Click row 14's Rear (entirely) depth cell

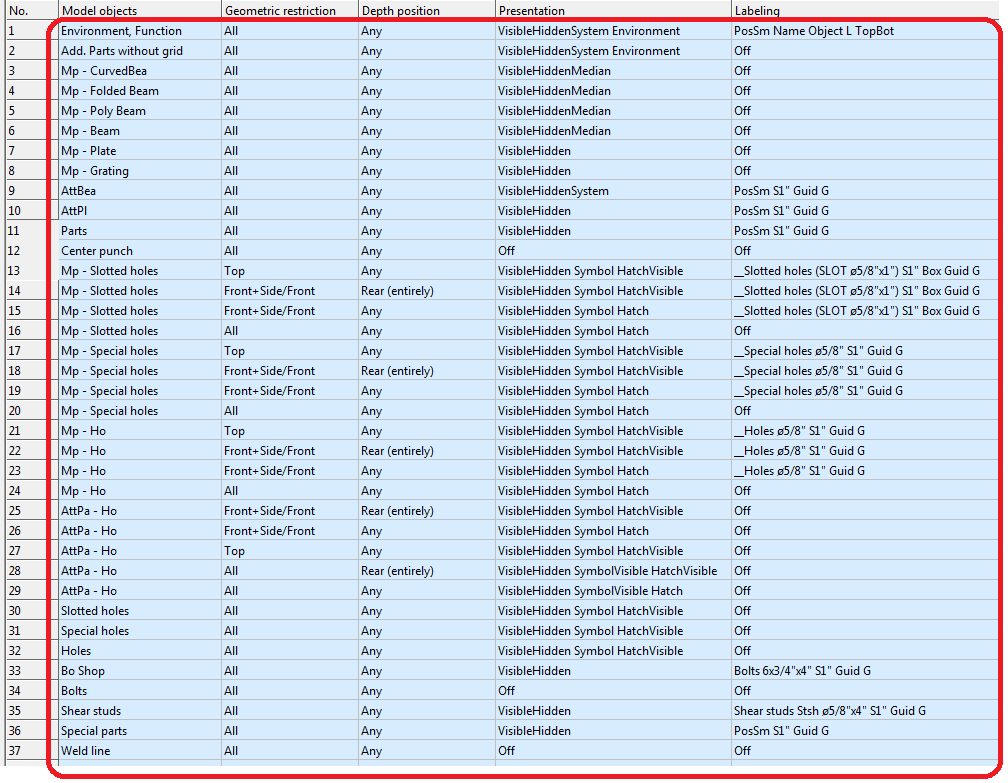coord(426,291)
